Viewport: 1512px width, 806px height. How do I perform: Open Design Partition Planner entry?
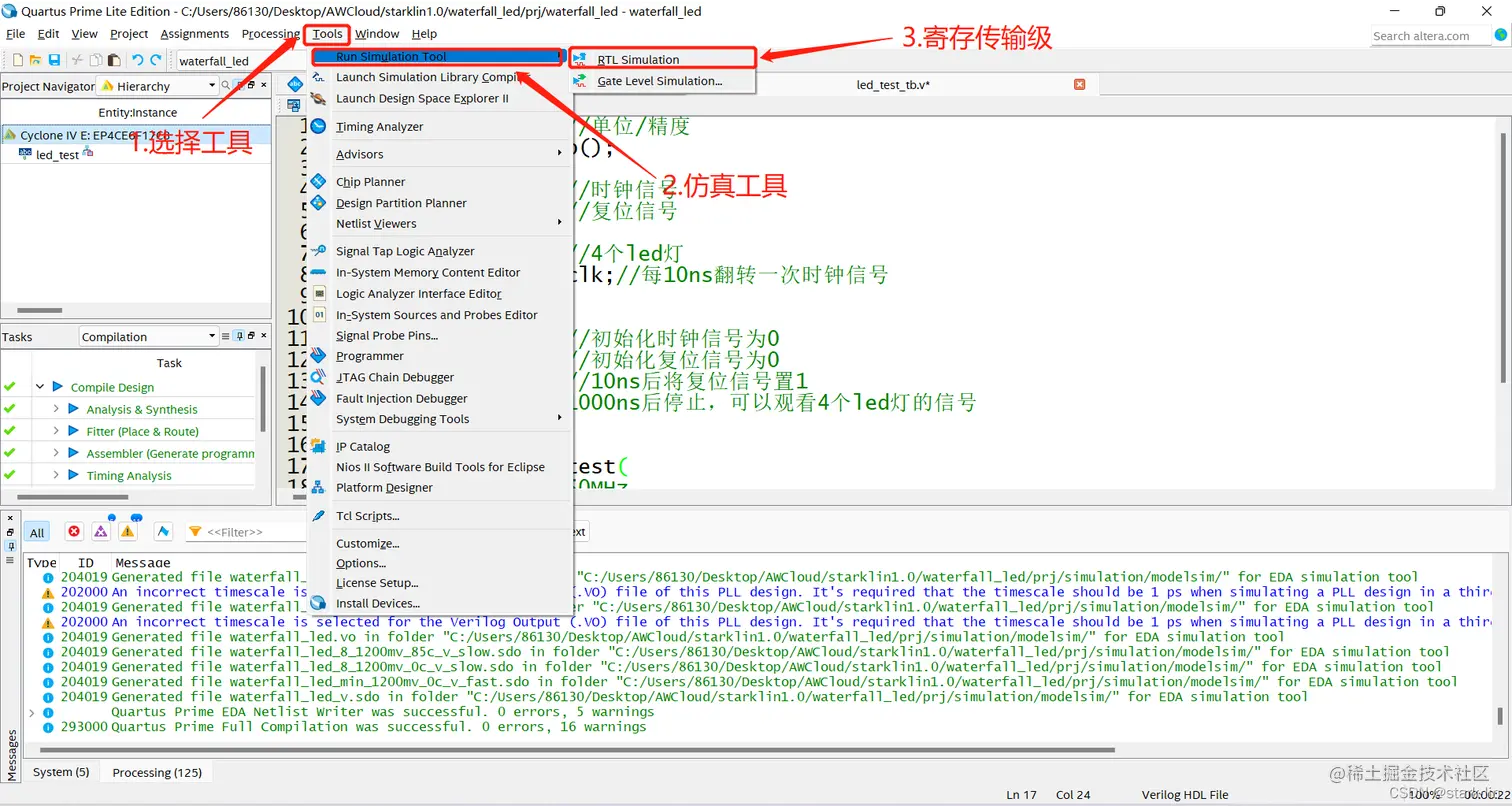click(401, 203)
